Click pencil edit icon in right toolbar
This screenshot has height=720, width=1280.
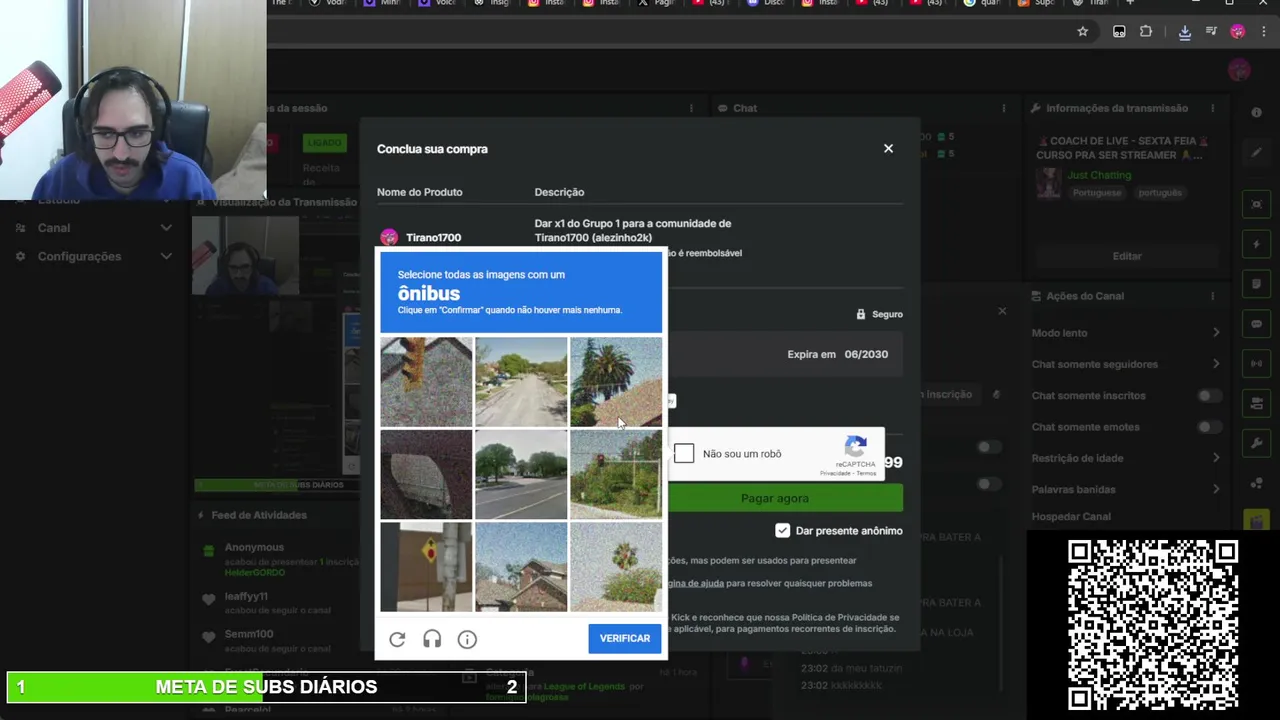point(1257,153)
